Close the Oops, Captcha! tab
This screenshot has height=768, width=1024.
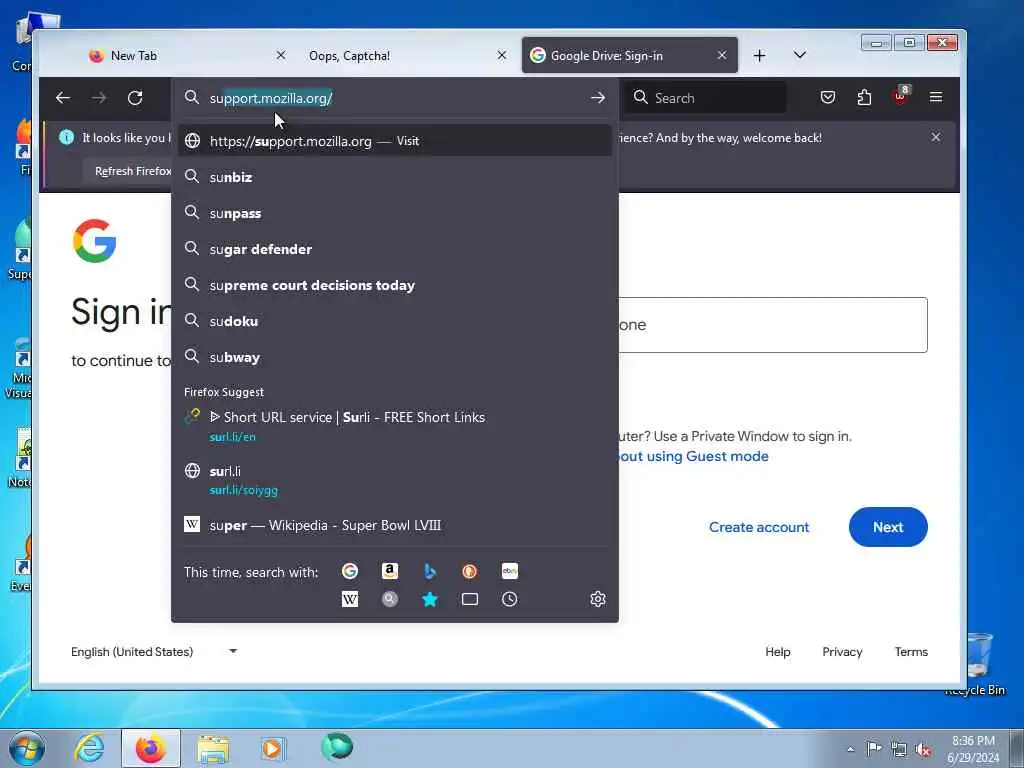pyautogui.click(x=502, y=56)
